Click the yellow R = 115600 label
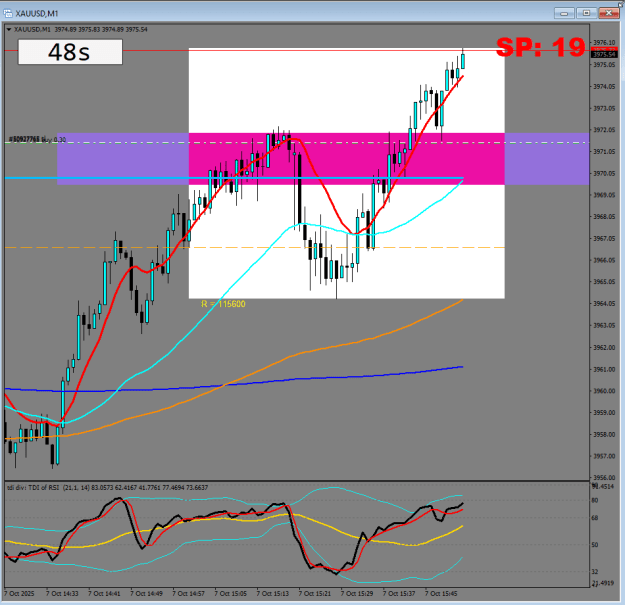This screenshot has width=625, height=605. coord(223,304)
